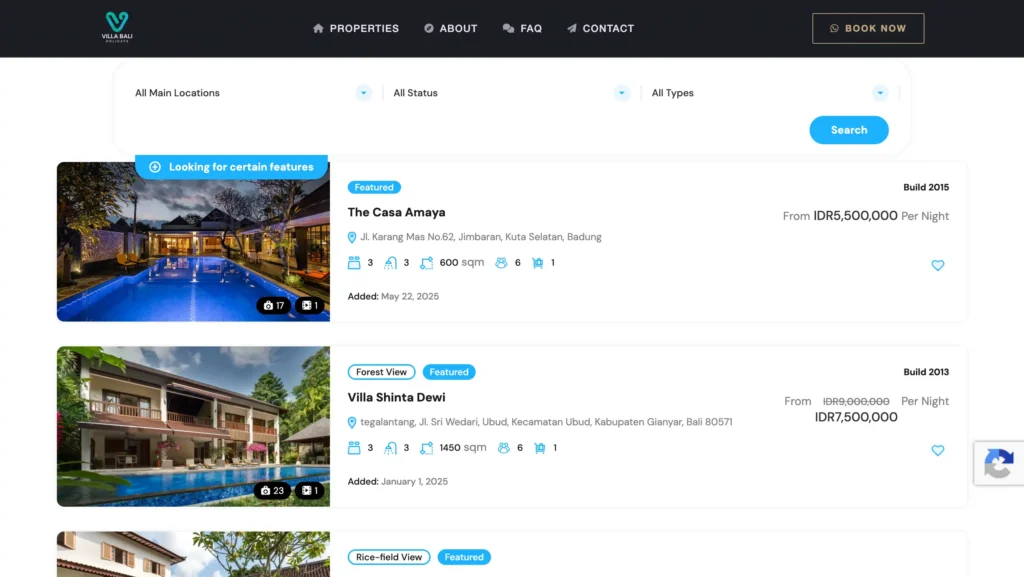Open video badge on Villa Shinta Dewi image
The width and height of the screenshot is (1024, 577).
click(x=310, y=490)
